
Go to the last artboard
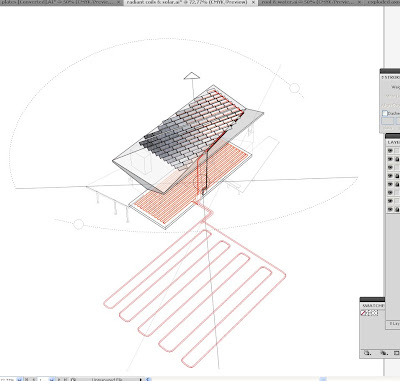coord(66,379)
